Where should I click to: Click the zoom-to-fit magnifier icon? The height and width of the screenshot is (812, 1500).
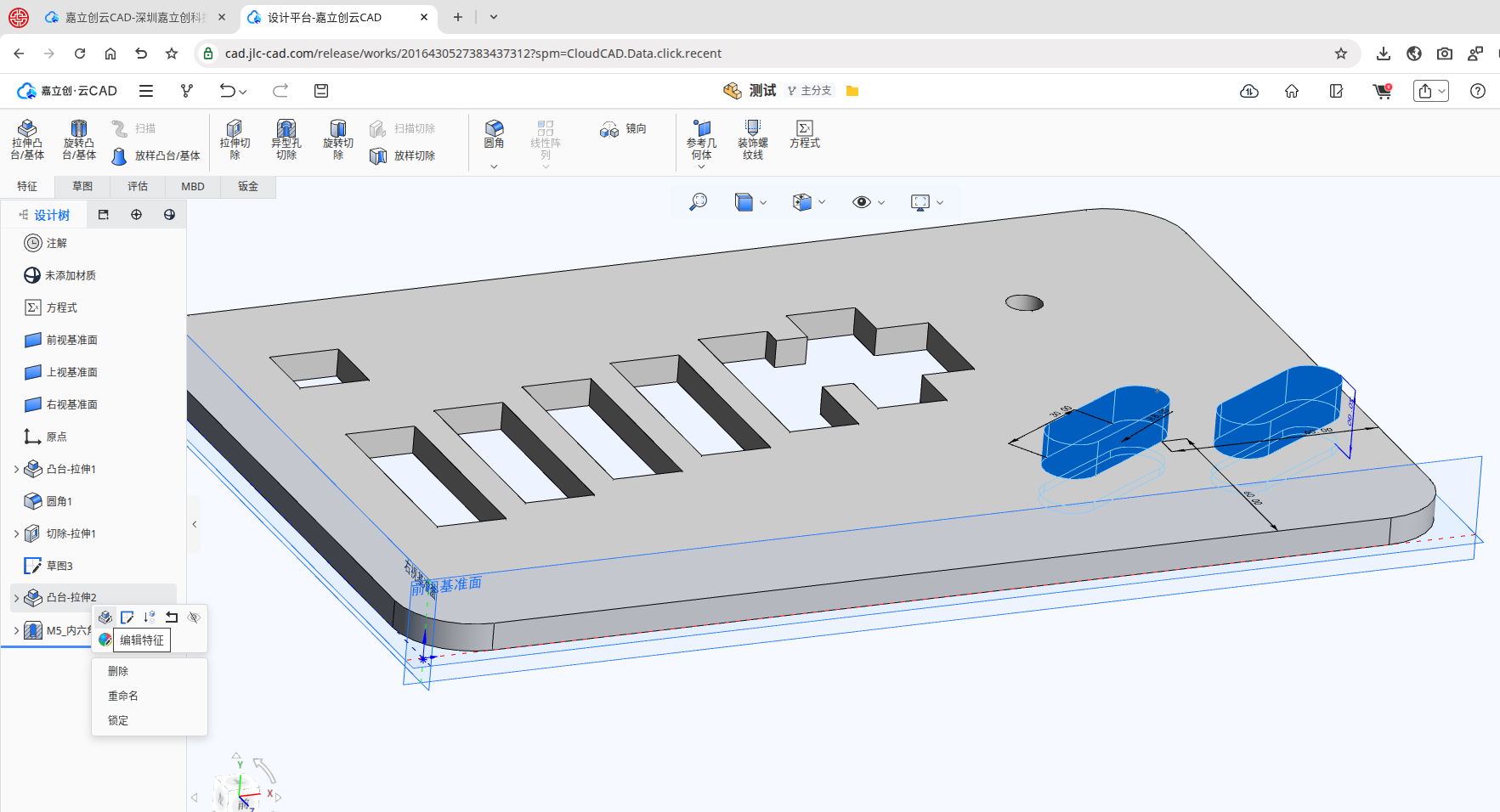tap(698, 202)
